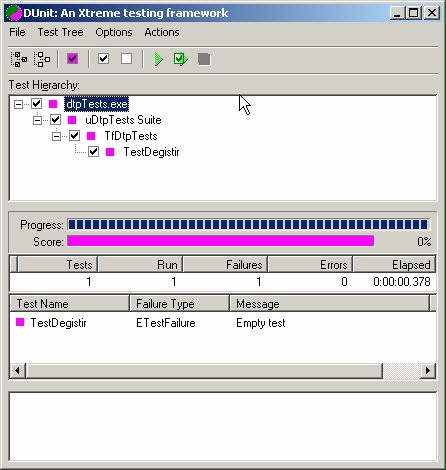Viewport: 446px width, 470px height.
Task: Uncheck the TestDegistir tree checkbox
Action: point(93,152)
